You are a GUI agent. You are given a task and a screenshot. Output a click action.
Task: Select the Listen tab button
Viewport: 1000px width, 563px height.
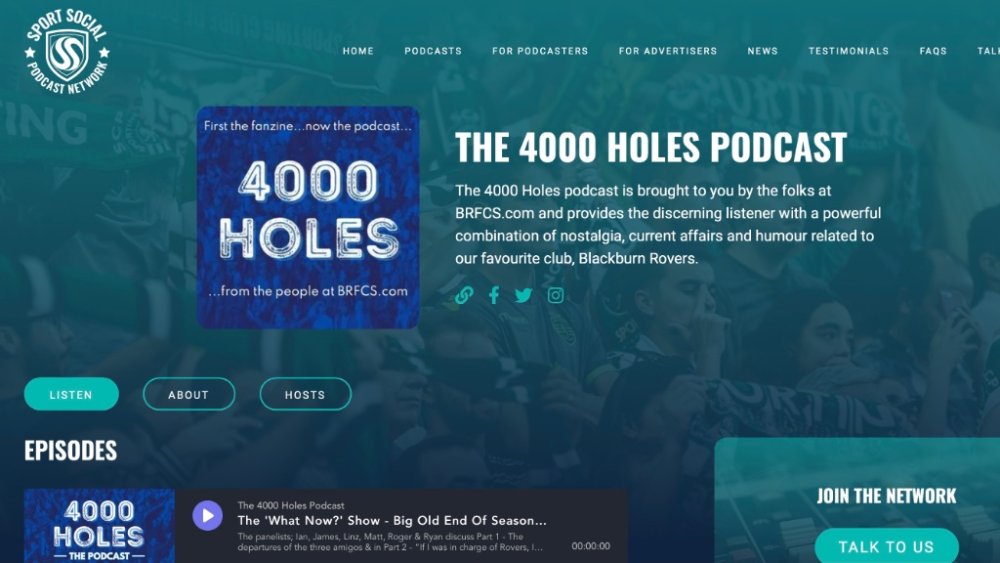tap(71, 394)
